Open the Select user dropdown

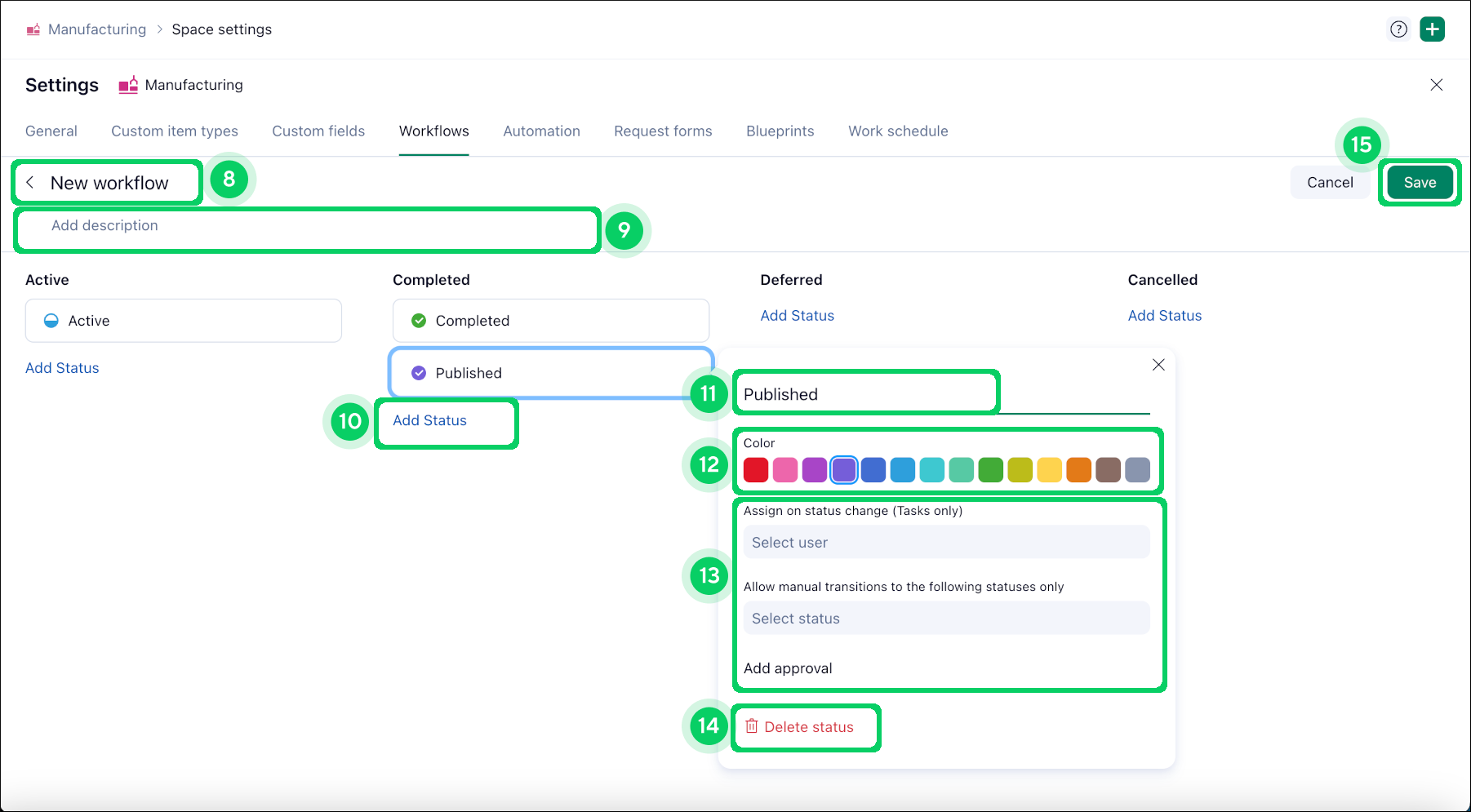click(945, 543)
